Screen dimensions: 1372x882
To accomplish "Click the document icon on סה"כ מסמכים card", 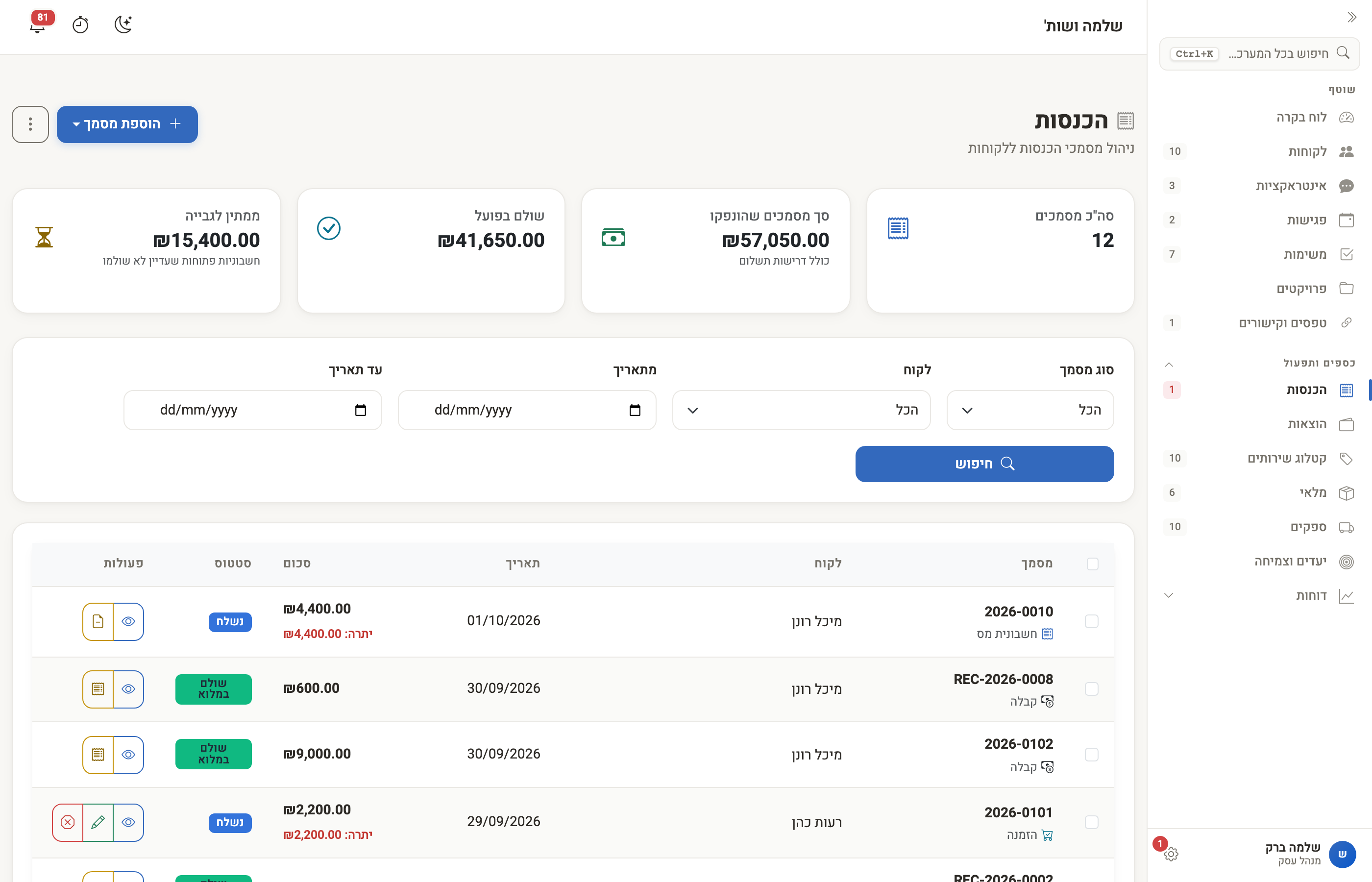I will click(898, 228).
